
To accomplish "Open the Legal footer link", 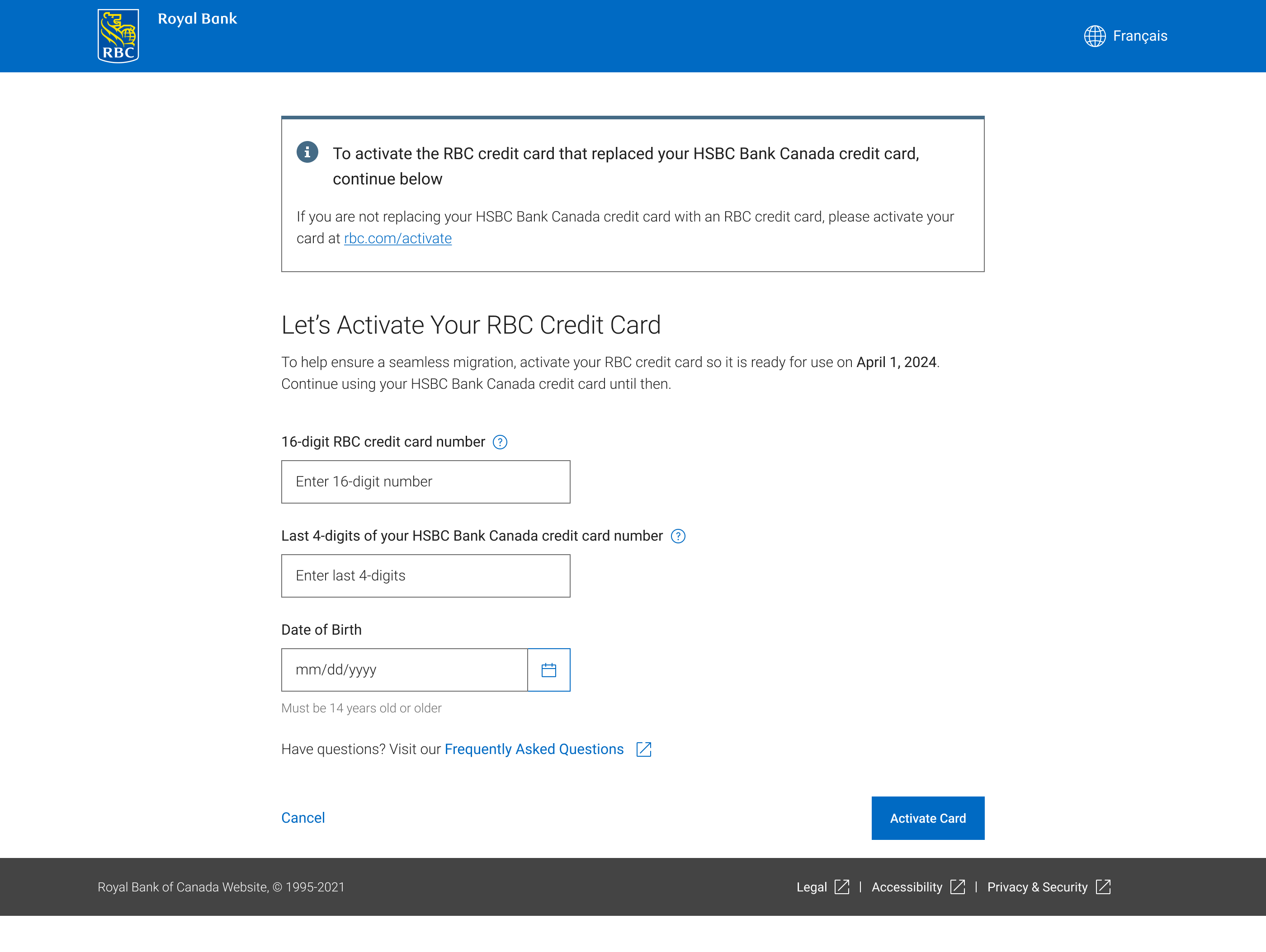I will (812, 887).
